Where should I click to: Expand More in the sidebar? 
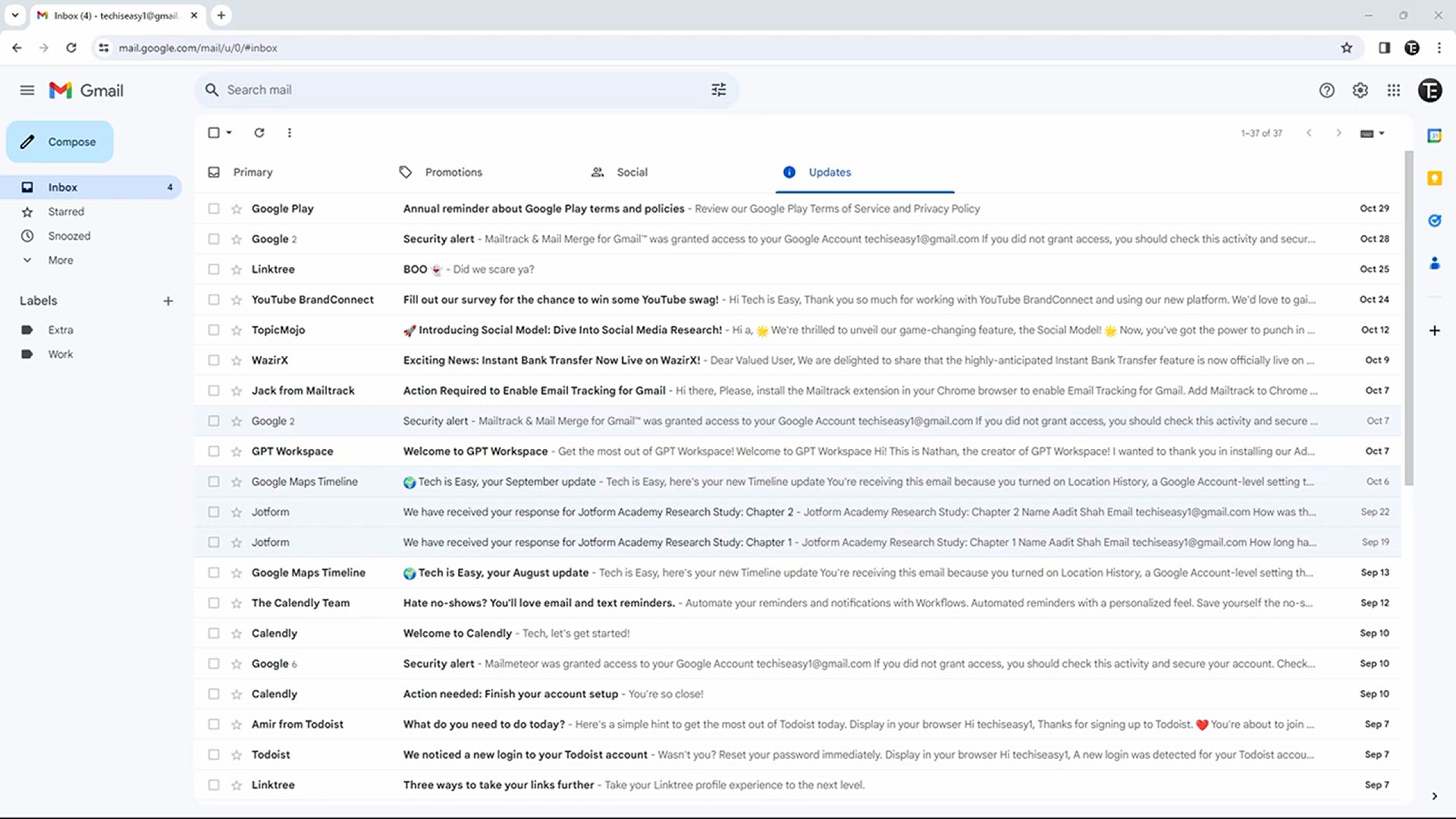(61, 260)
